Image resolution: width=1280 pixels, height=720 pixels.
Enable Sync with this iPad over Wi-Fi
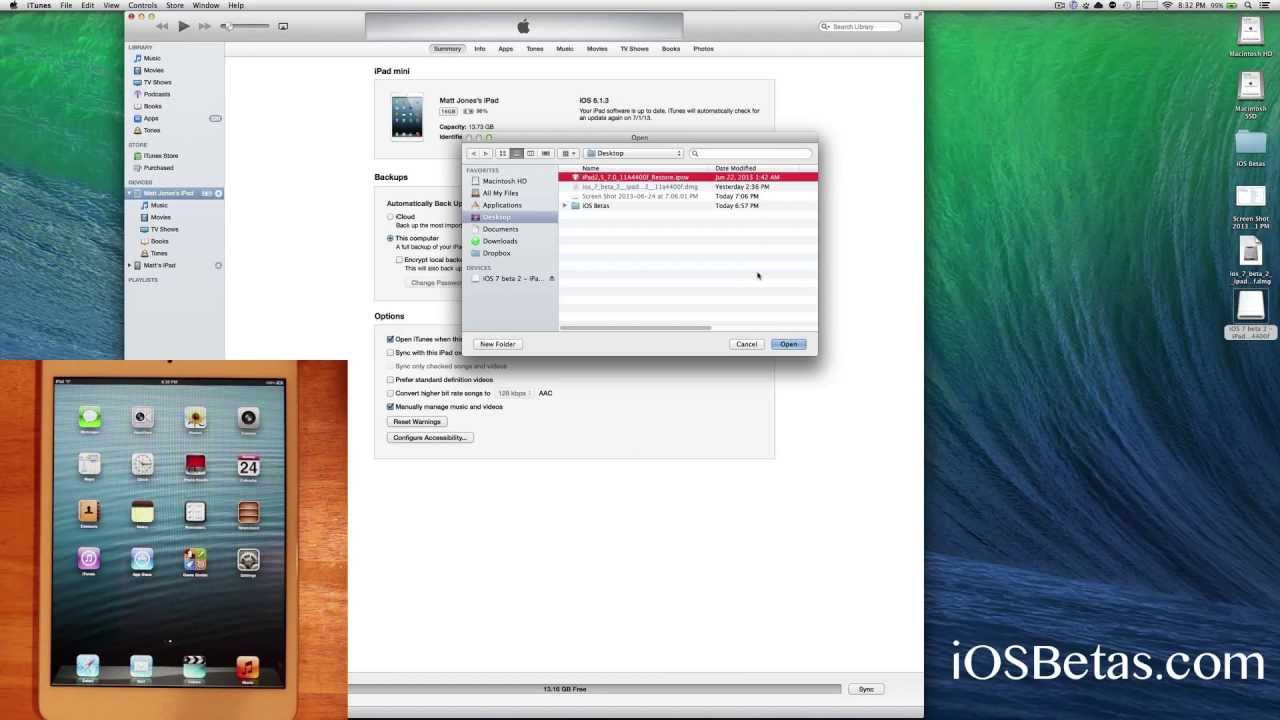click(x=390, y=352)
